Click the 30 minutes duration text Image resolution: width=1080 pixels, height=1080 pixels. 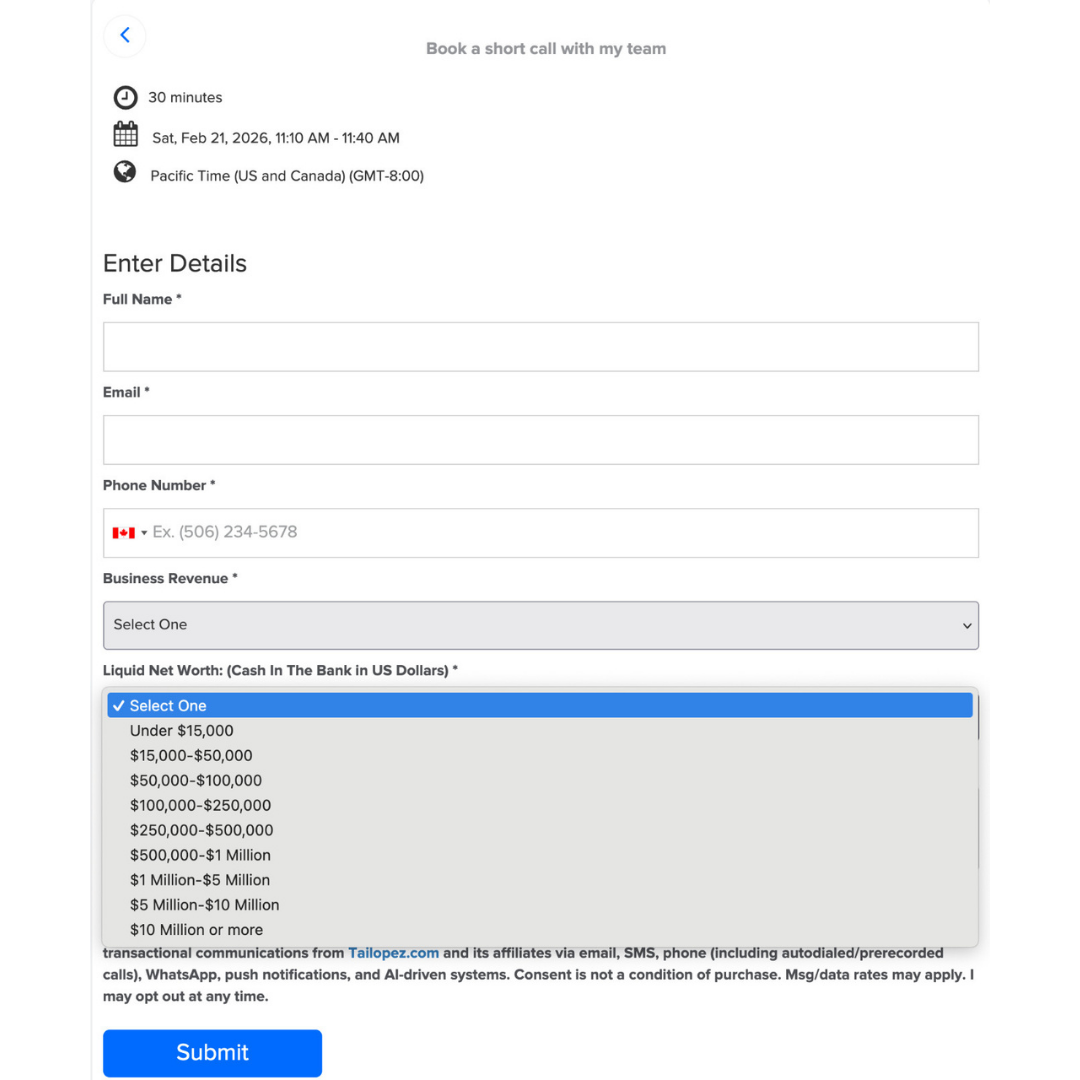click(x=185, y=97)
